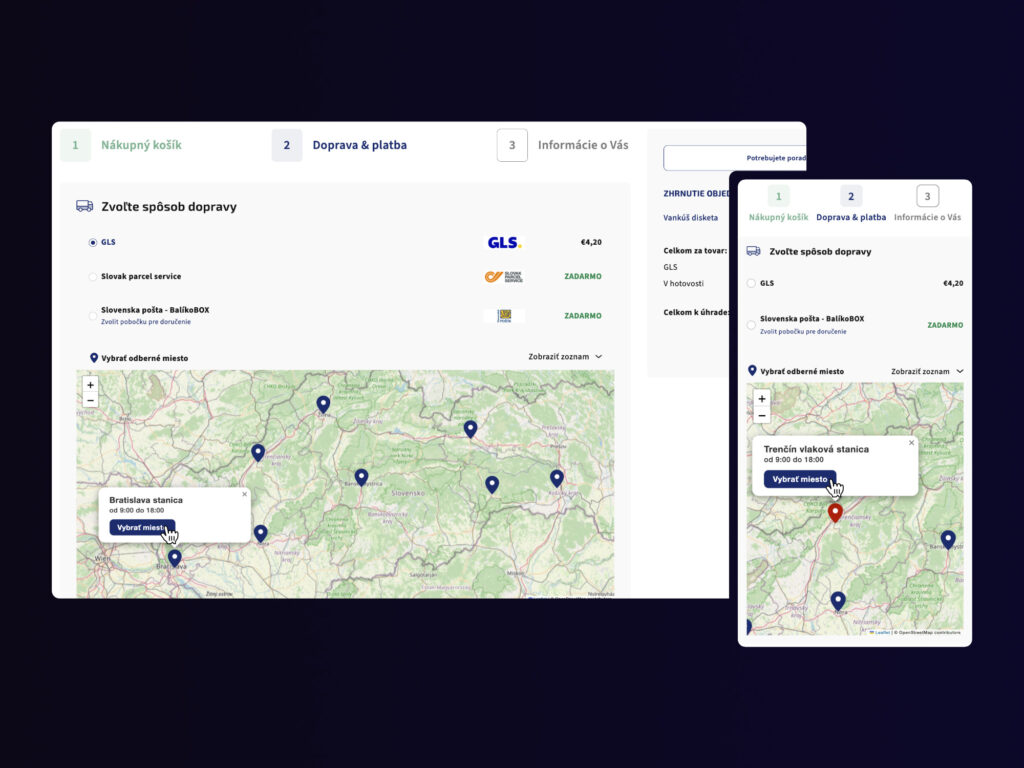This screenshot has width=1024, height=768.
Task: Select GLS radio in desktop view
Action: [93, 242]
